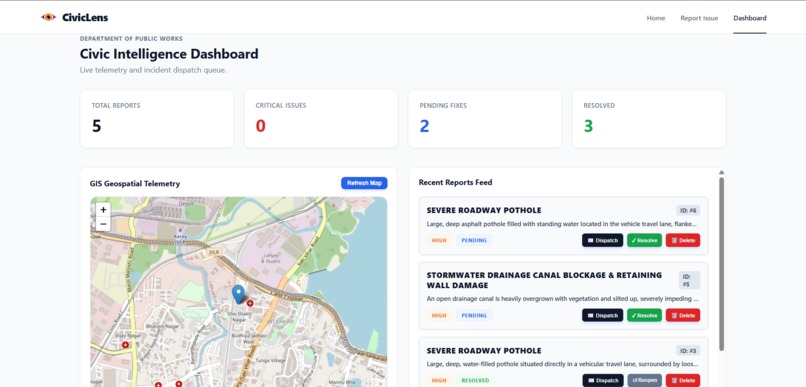Click the RESOLVED badge on report ID #3

pyautogui.click(x=475, y=380)
